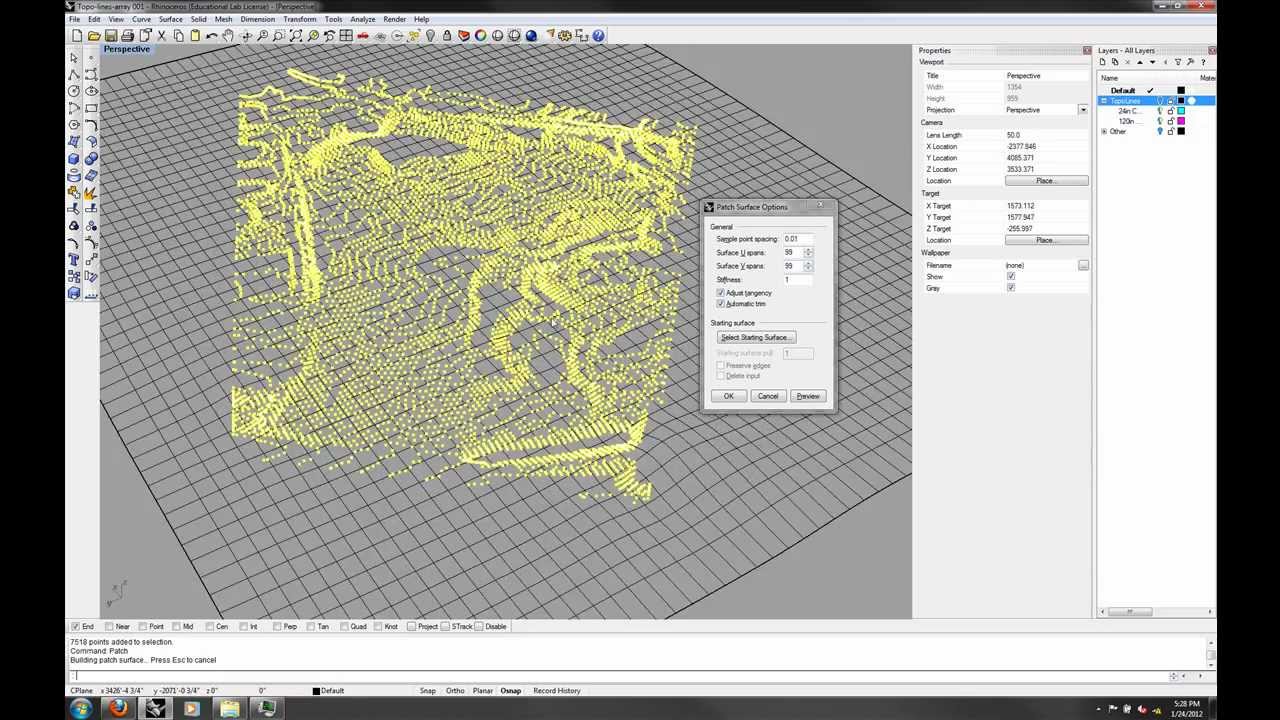Enable the Near osnap checkbox
Viewport: 1280px width, 720px height.
tap(108, 627)
